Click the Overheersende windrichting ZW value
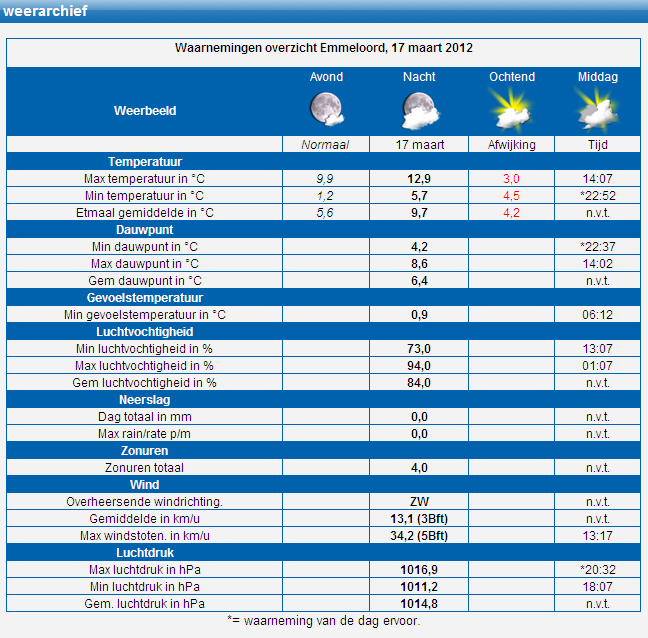 pyautogui.click(x=419, y=502)
